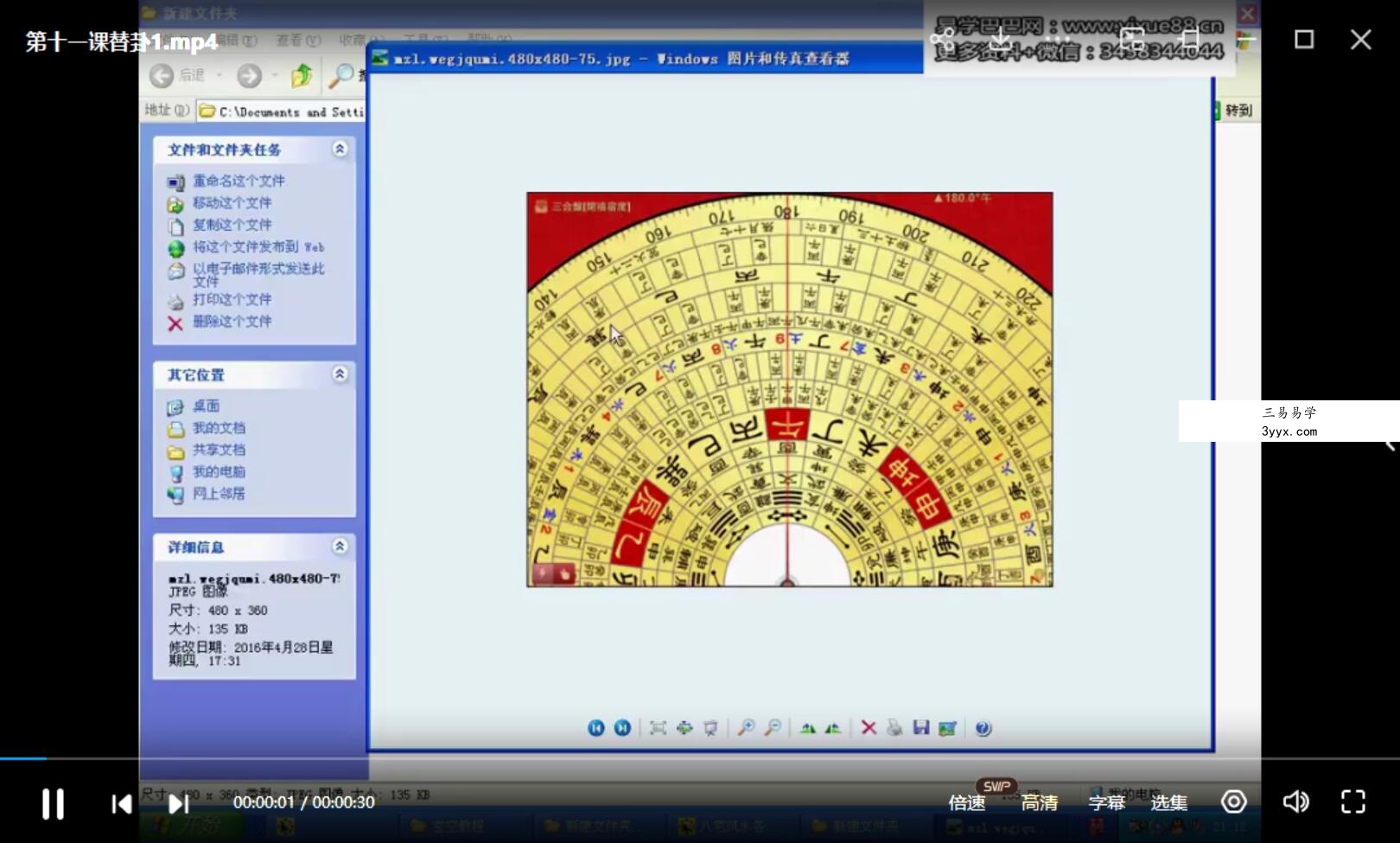Click the compass image in the picture viewer
Viewport: 1400px width, 843px height.
(790, 389)
